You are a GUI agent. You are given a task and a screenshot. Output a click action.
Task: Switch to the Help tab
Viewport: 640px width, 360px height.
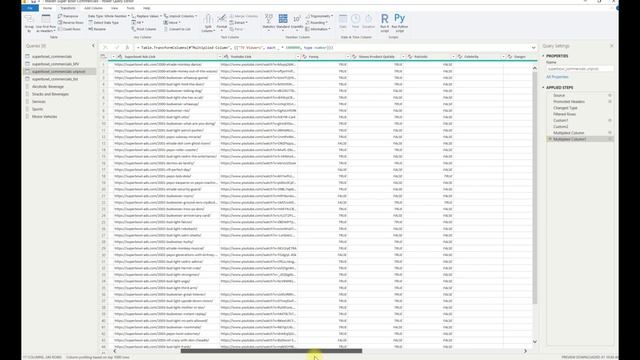147,8
